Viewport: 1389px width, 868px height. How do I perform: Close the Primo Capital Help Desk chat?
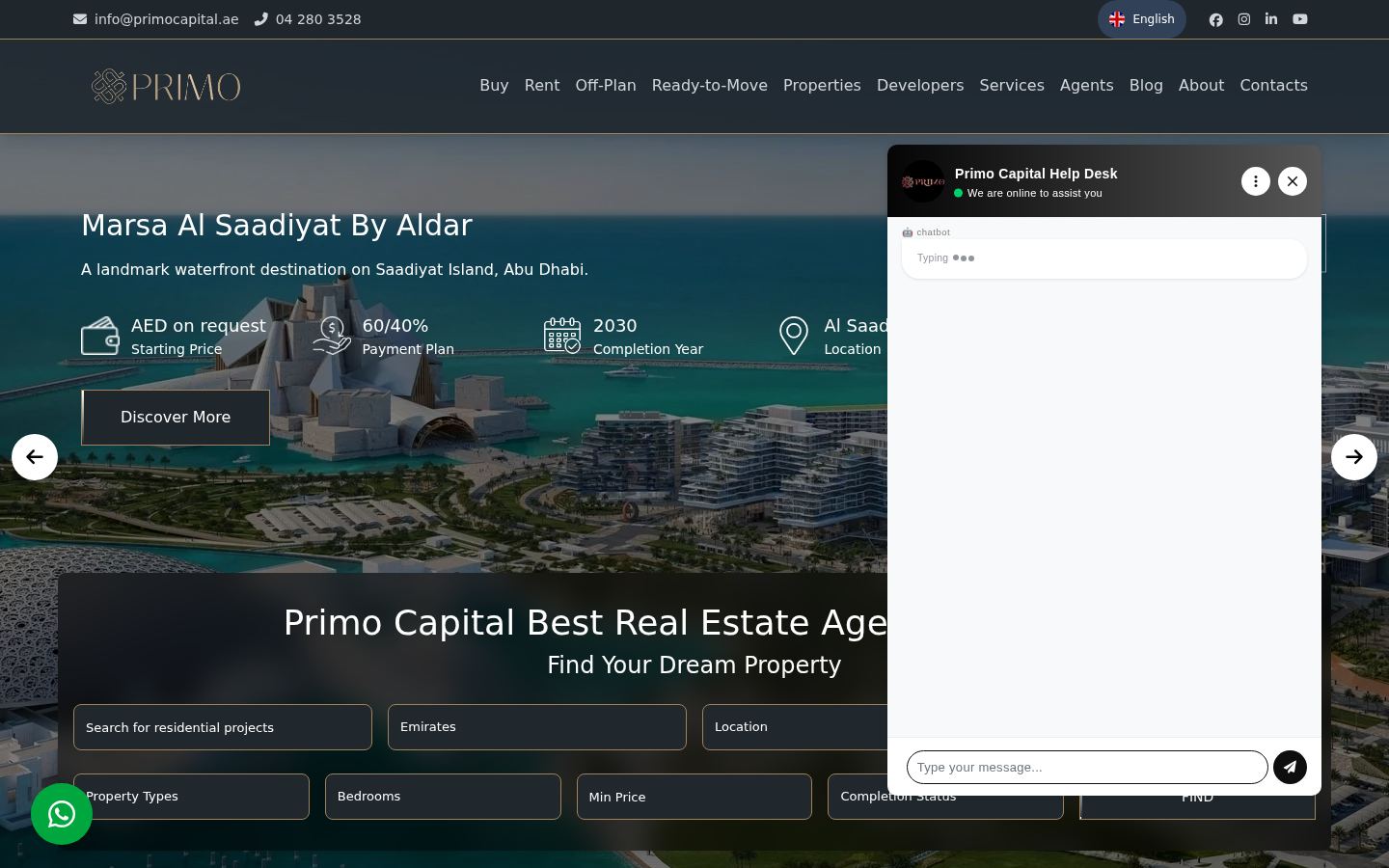(1293, 181)
